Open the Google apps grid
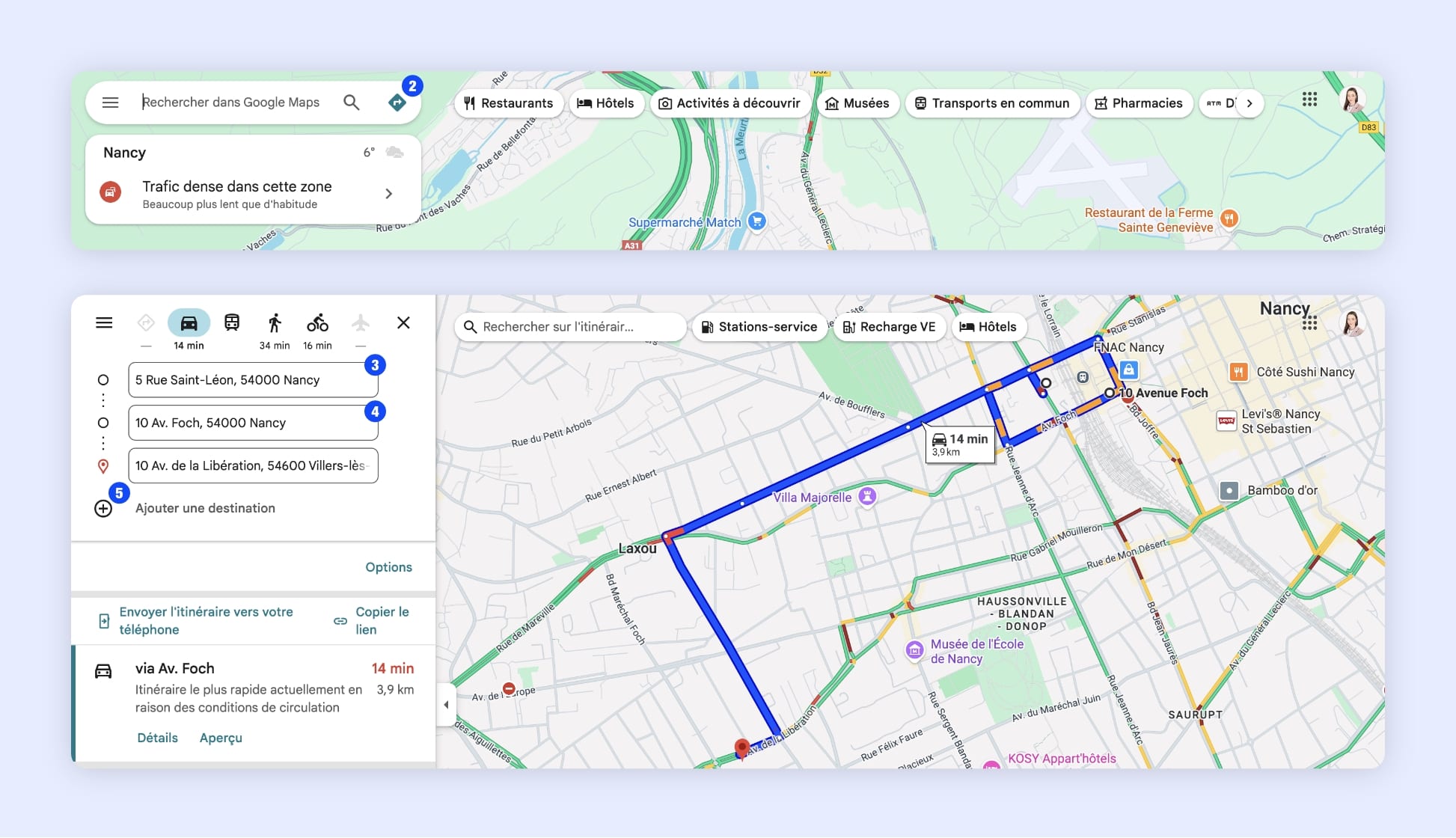 point(1309,100)
